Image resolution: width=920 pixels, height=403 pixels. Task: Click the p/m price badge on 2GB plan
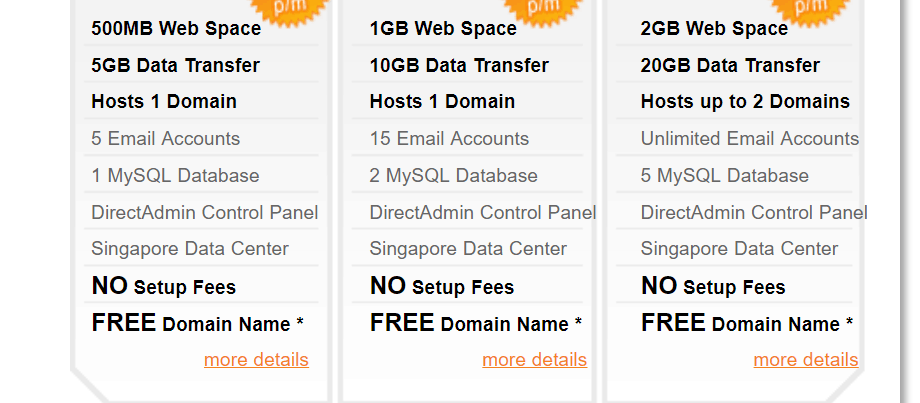click(x=811, y=9)
